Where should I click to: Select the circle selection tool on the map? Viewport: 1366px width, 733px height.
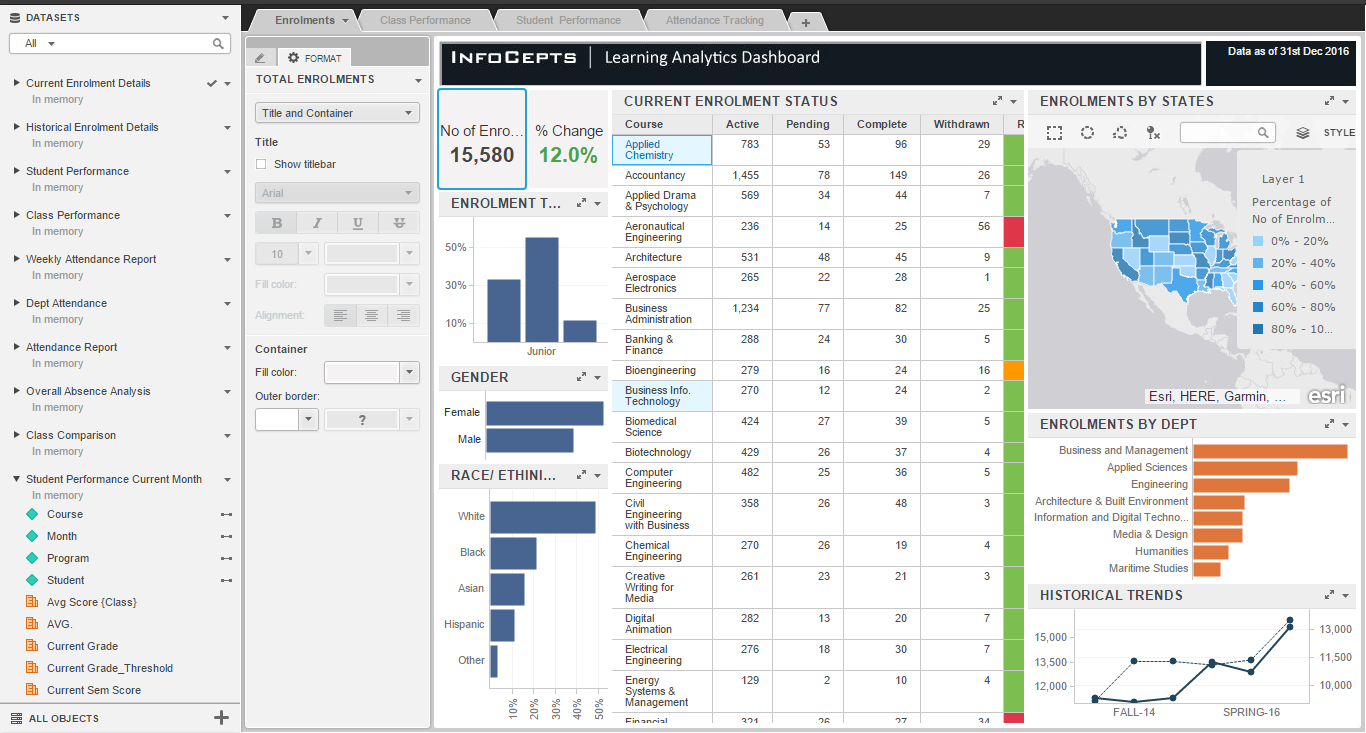click(1087, 131)
